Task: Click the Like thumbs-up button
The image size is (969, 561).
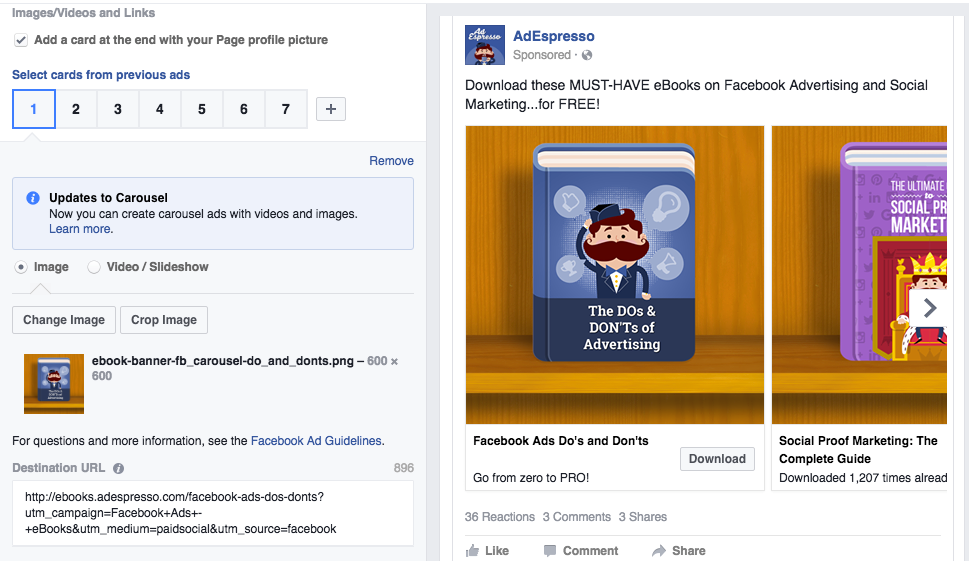Action: (488, 550)
